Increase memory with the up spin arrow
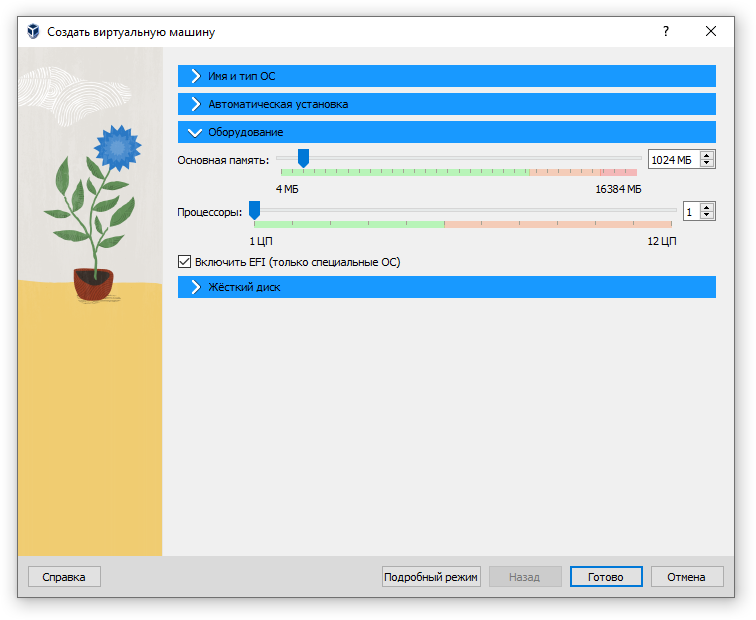756x620 pixels. coord(707,155)
